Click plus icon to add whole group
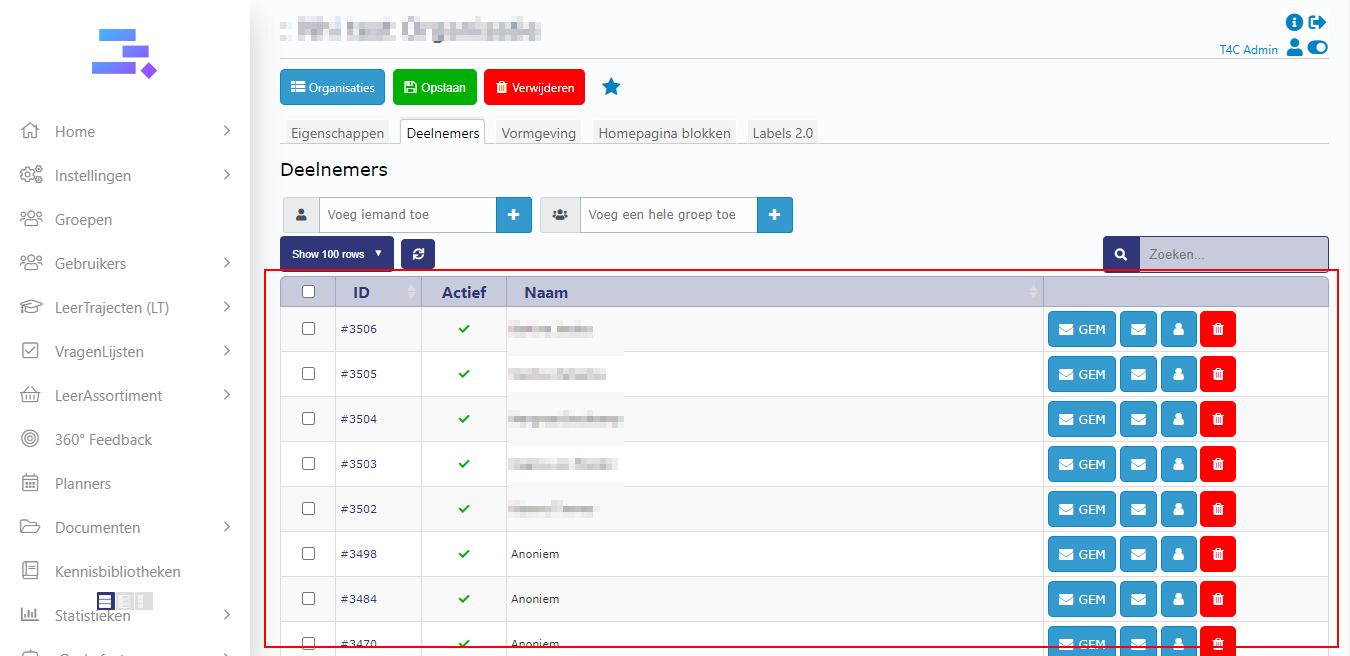1350x656 pixels. pos(775,215)
